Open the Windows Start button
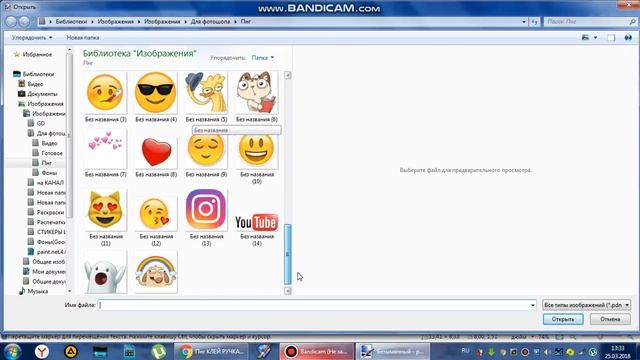 [x=12, y=351]
